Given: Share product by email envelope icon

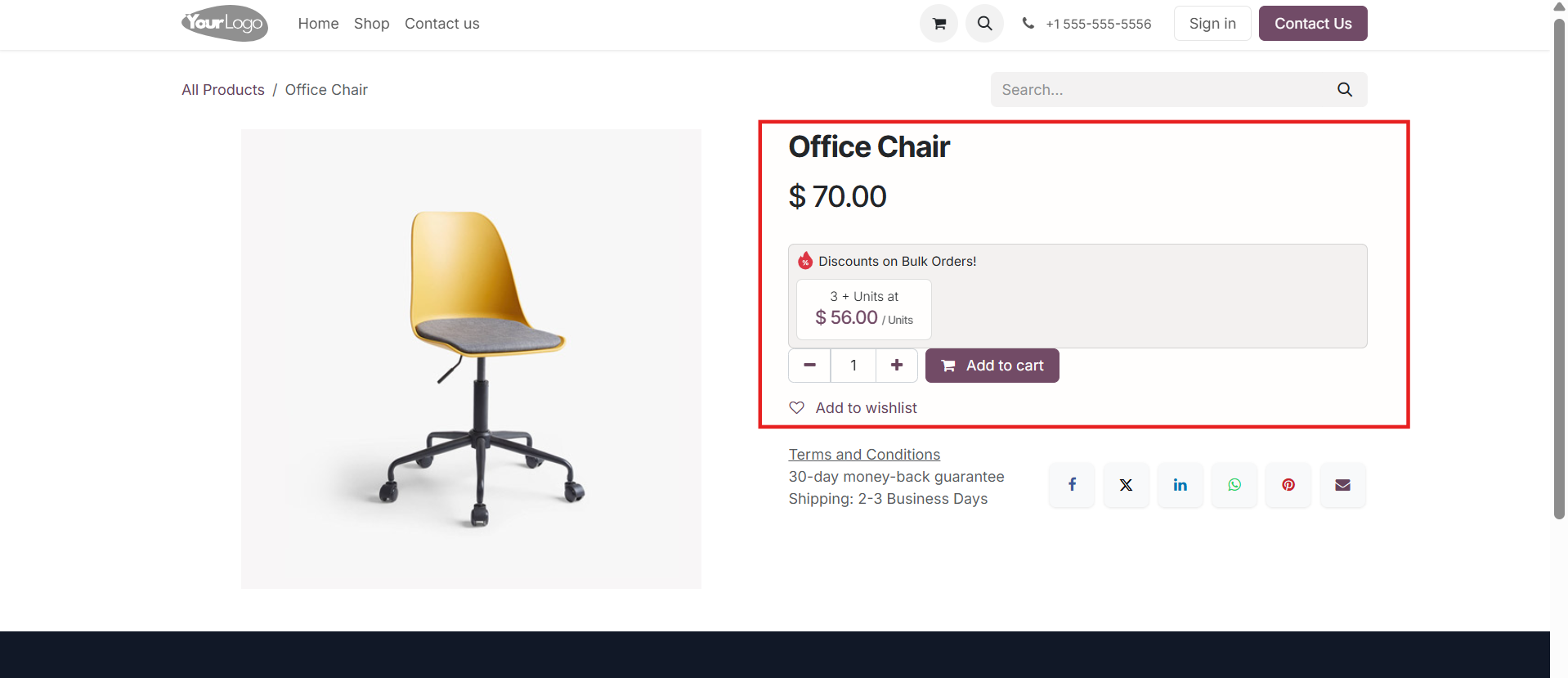Looking at the screenshot, I should pos(1342,485).
